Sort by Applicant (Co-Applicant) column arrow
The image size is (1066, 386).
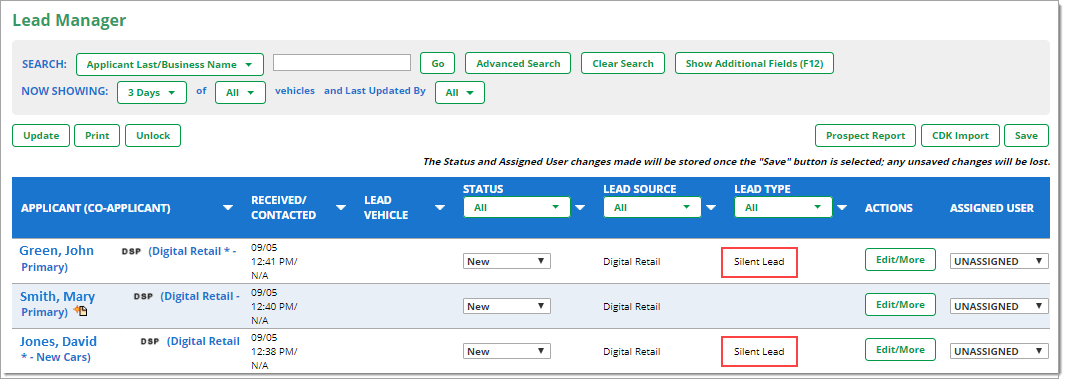click(x=228, y=208)
